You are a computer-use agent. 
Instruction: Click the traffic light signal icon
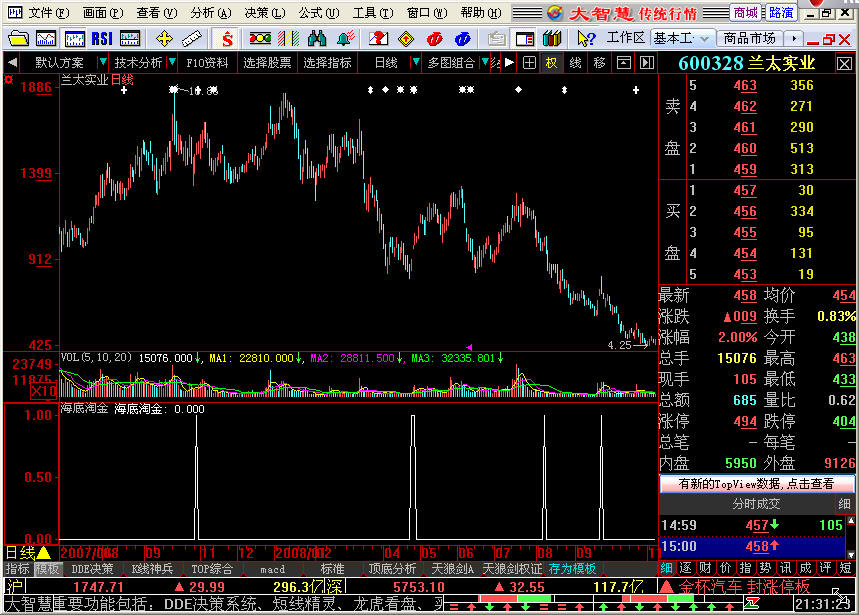pyautogui.click(x=260, y=38)
